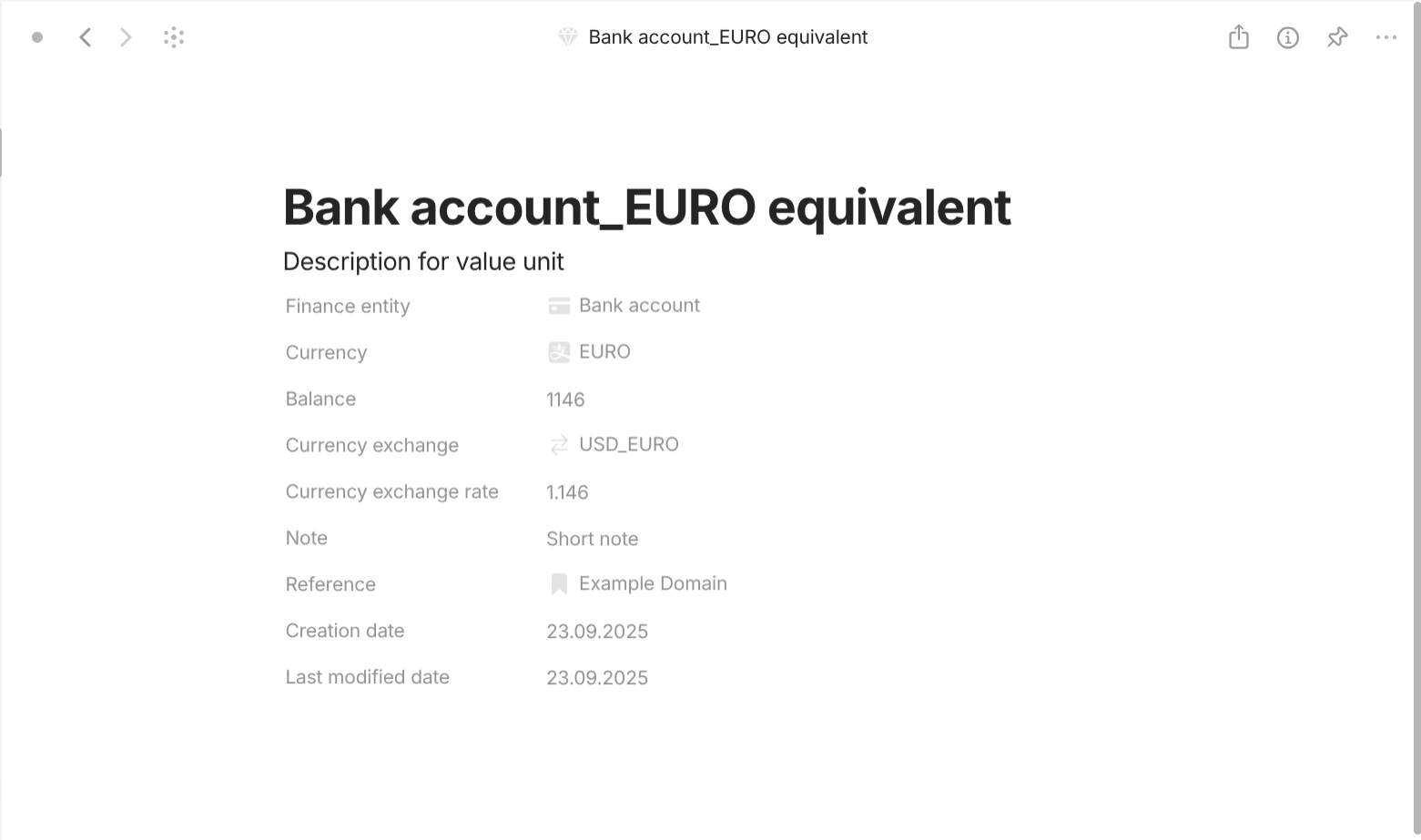
Task: Click the currency icon next to EURO
Action: click(x=558, y=352)
